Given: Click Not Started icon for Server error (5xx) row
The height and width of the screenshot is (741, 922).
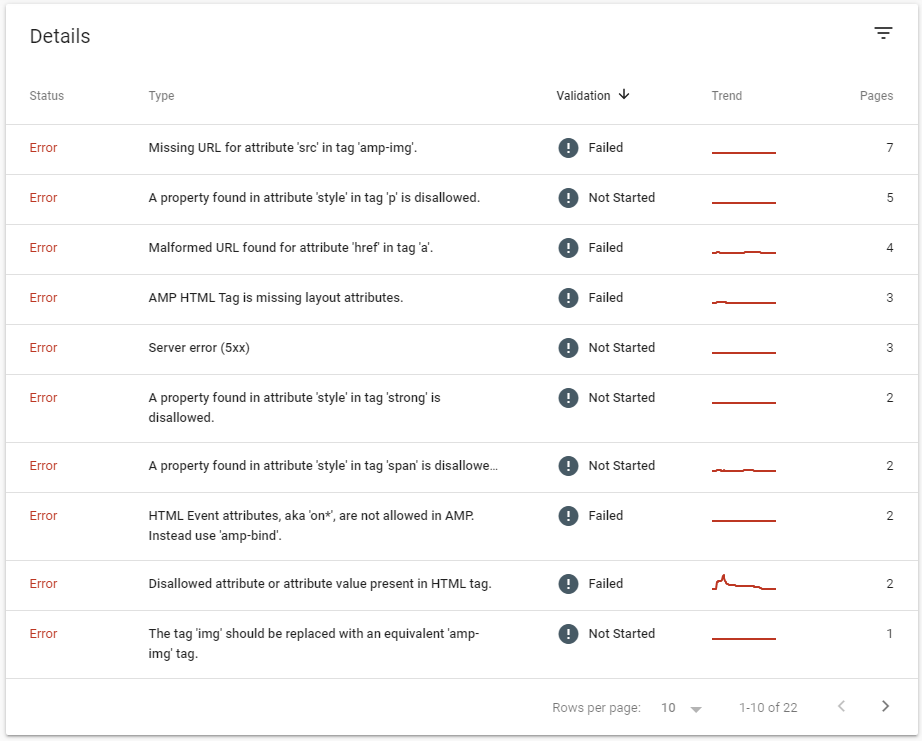Looking at the screenshot, I should 568,348.
